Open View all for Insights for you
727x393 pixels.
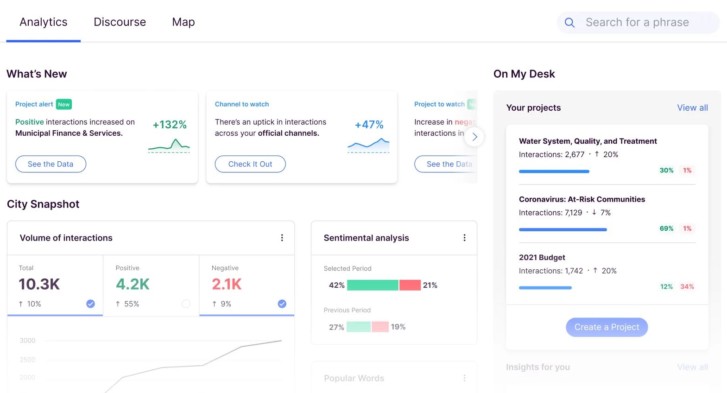(x=692, y=367)
